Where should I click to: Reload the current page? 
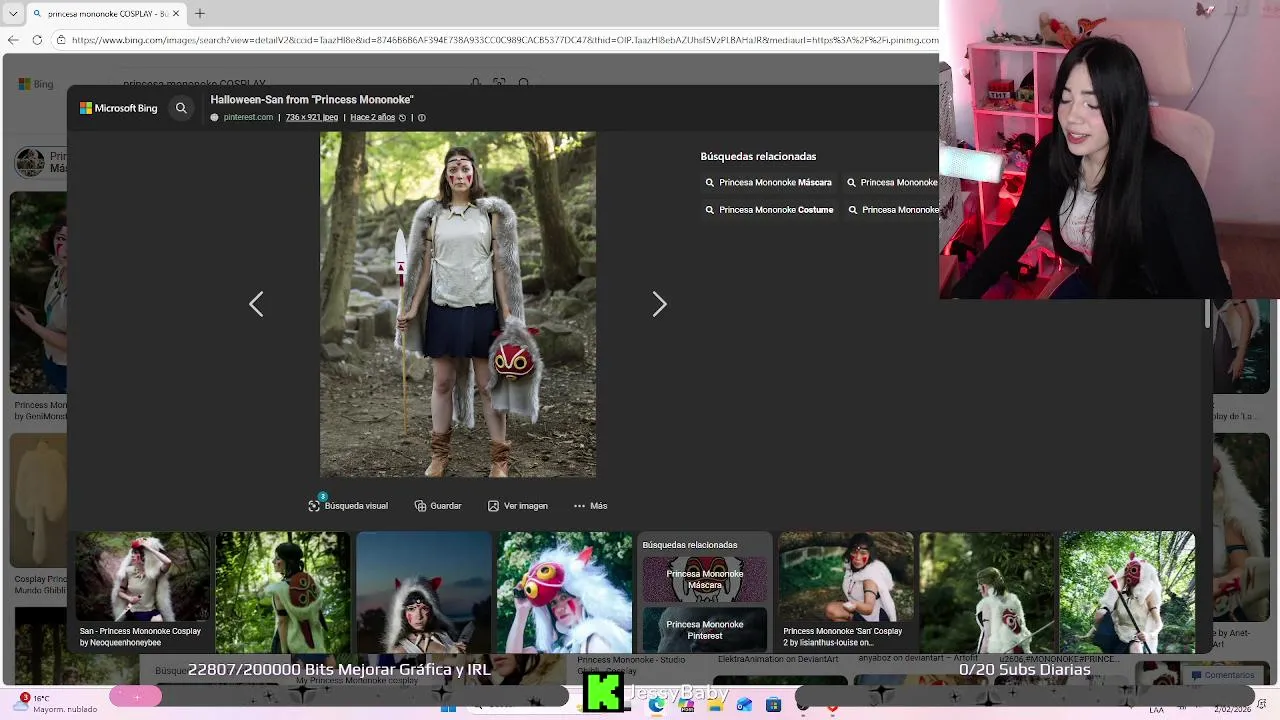tap(37, 40)
